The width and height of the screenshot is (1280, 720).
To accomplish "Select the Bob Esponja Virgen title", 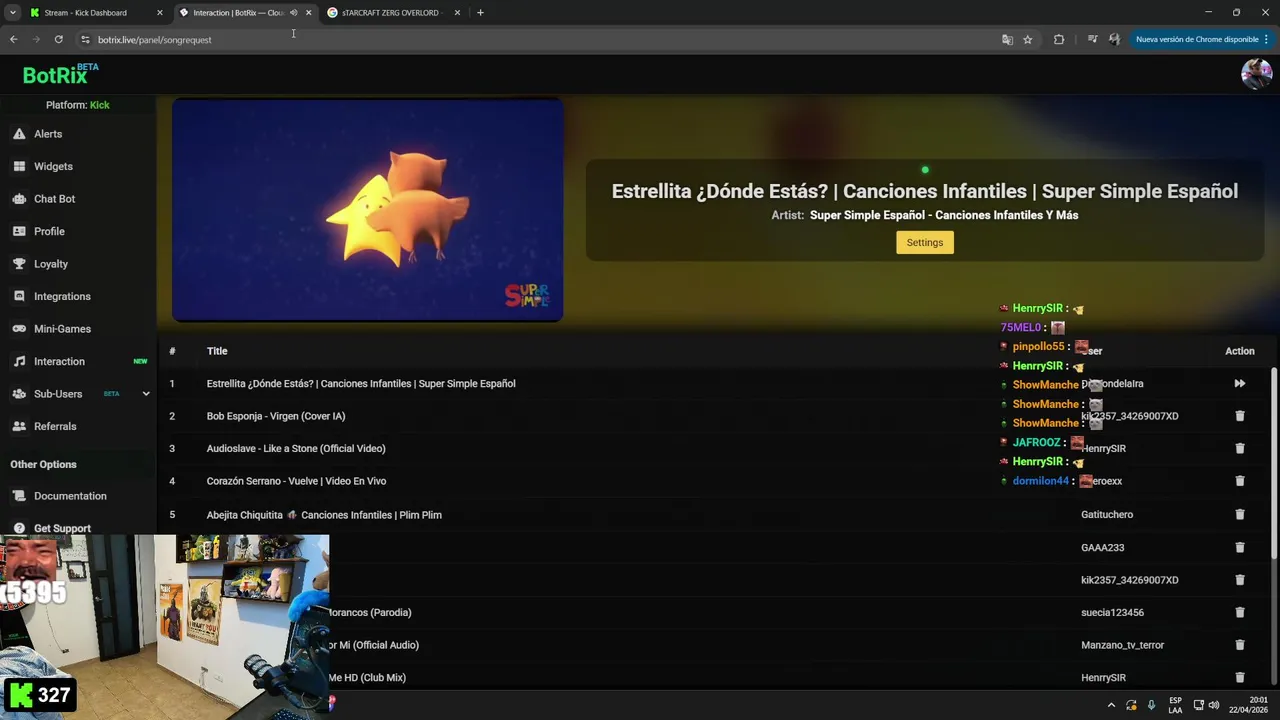I will click(276, 416).
